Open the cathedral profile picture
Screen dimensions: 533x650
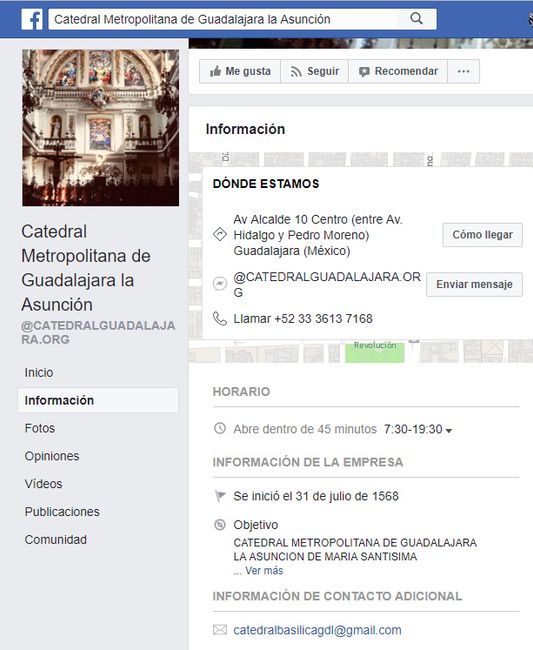101,128
